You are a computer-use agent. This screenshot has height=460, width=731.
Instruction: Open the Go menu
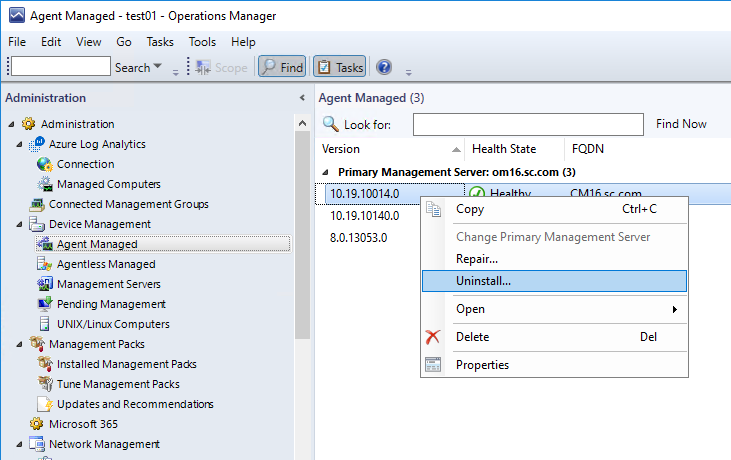pos(124,42)
